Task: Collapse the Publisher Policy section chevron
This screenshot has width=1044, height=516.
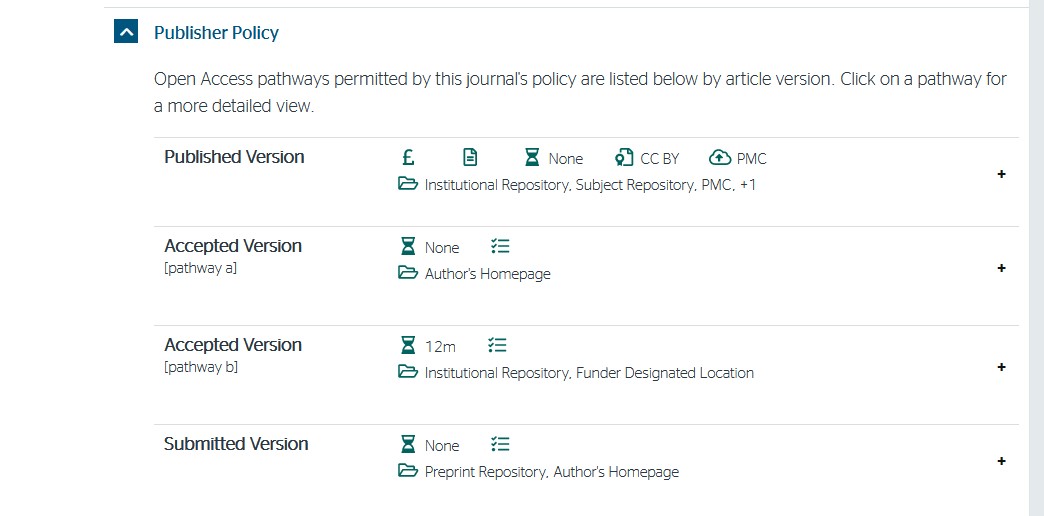Action: (126, 31)
